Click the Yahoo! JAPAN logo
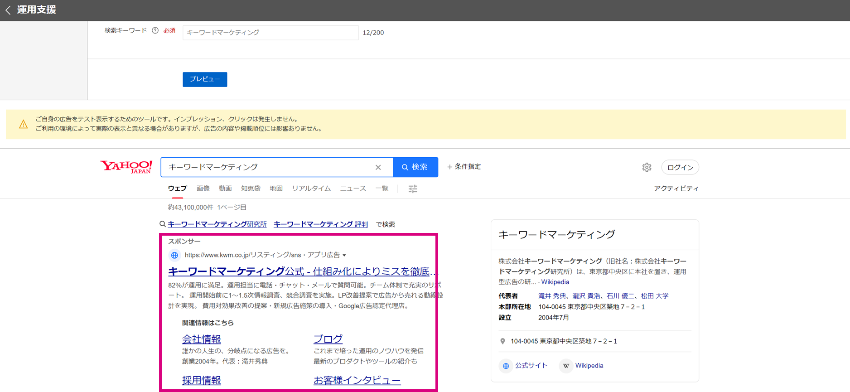The height and width of the screenshot is (392, 850). 126,167
